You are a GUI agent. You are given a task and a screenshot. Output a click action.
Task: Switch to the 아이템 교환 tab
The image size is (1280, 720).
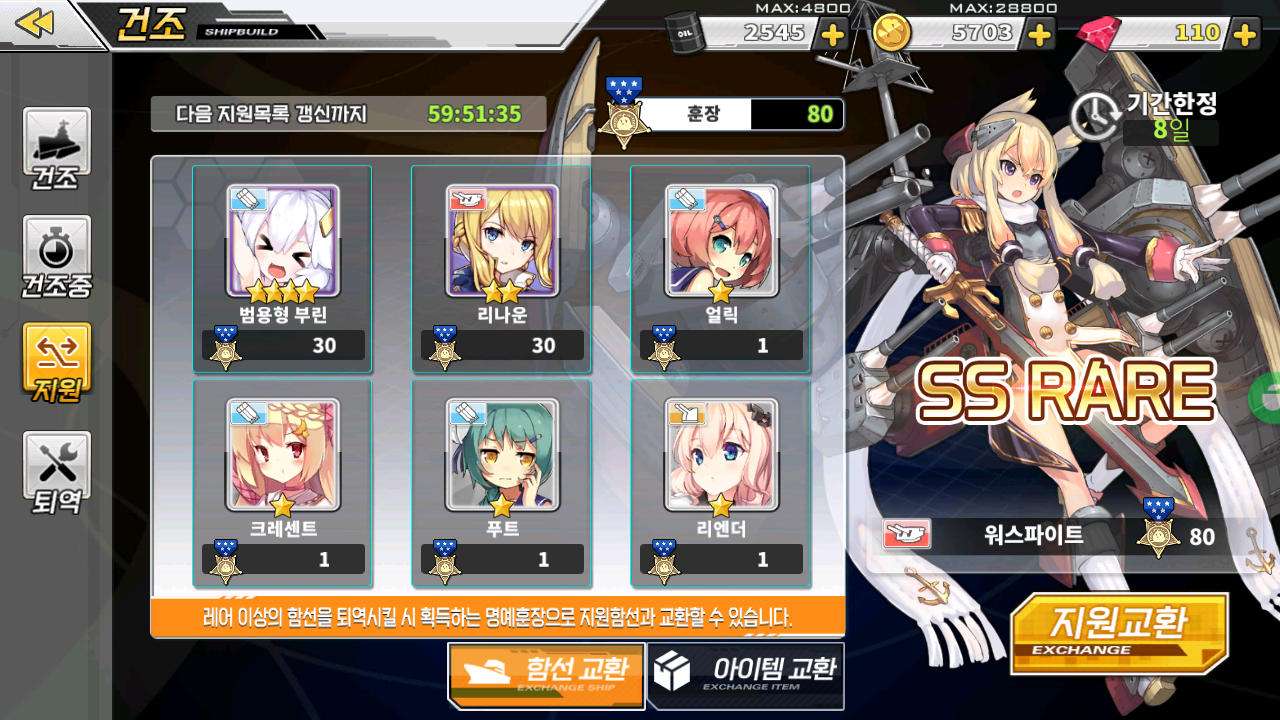[x=746, y=675]
